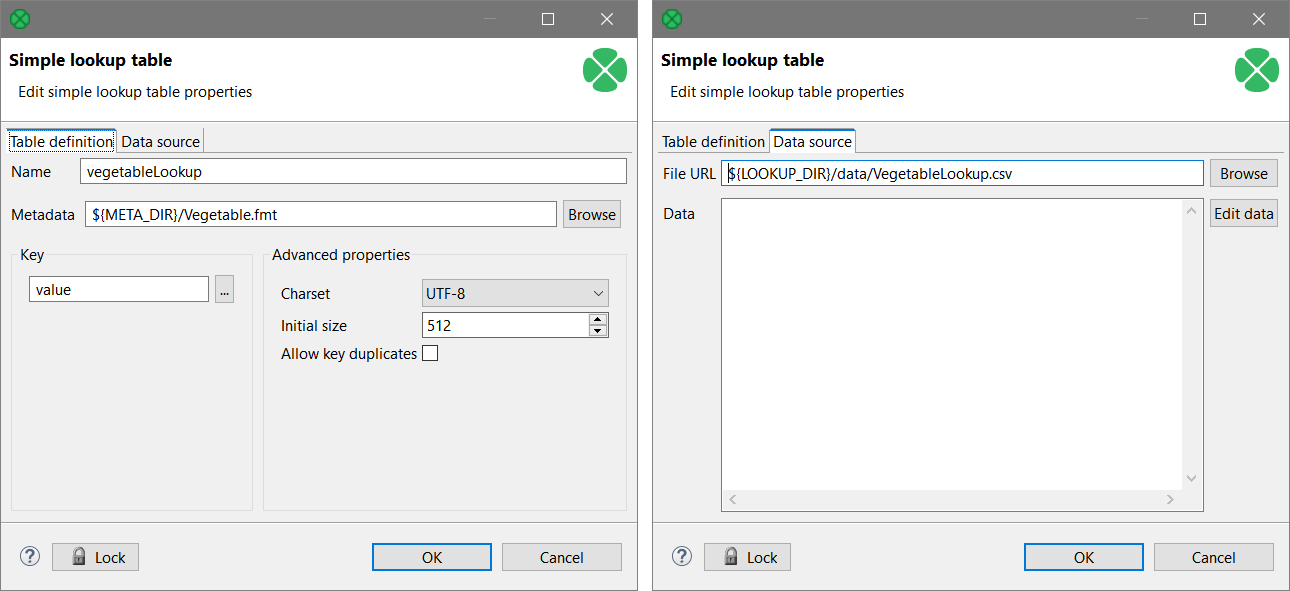Click the help question mark icon in right dialog
The height and width of the screenshot is (591, 1290).
681,557
